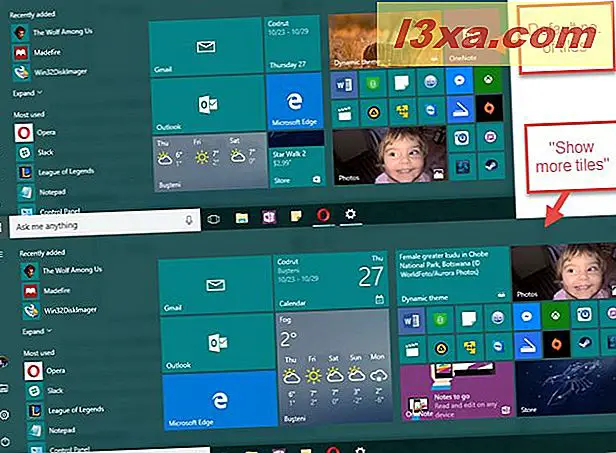
Task: Open the Outlook tile in the upper Start menu
Action: tap(208, 105)
